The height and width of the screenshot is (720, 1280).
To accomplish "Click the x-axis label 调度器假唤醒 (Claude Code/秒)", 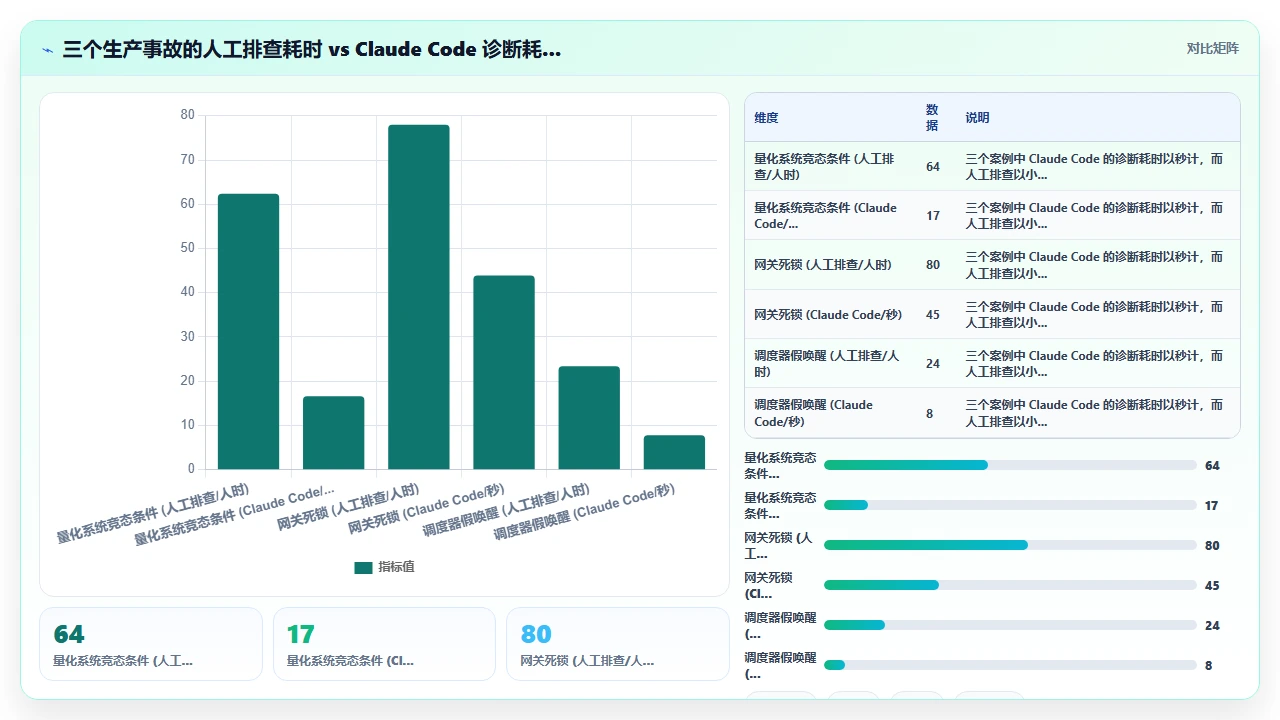I will click(x=584, y=511).
